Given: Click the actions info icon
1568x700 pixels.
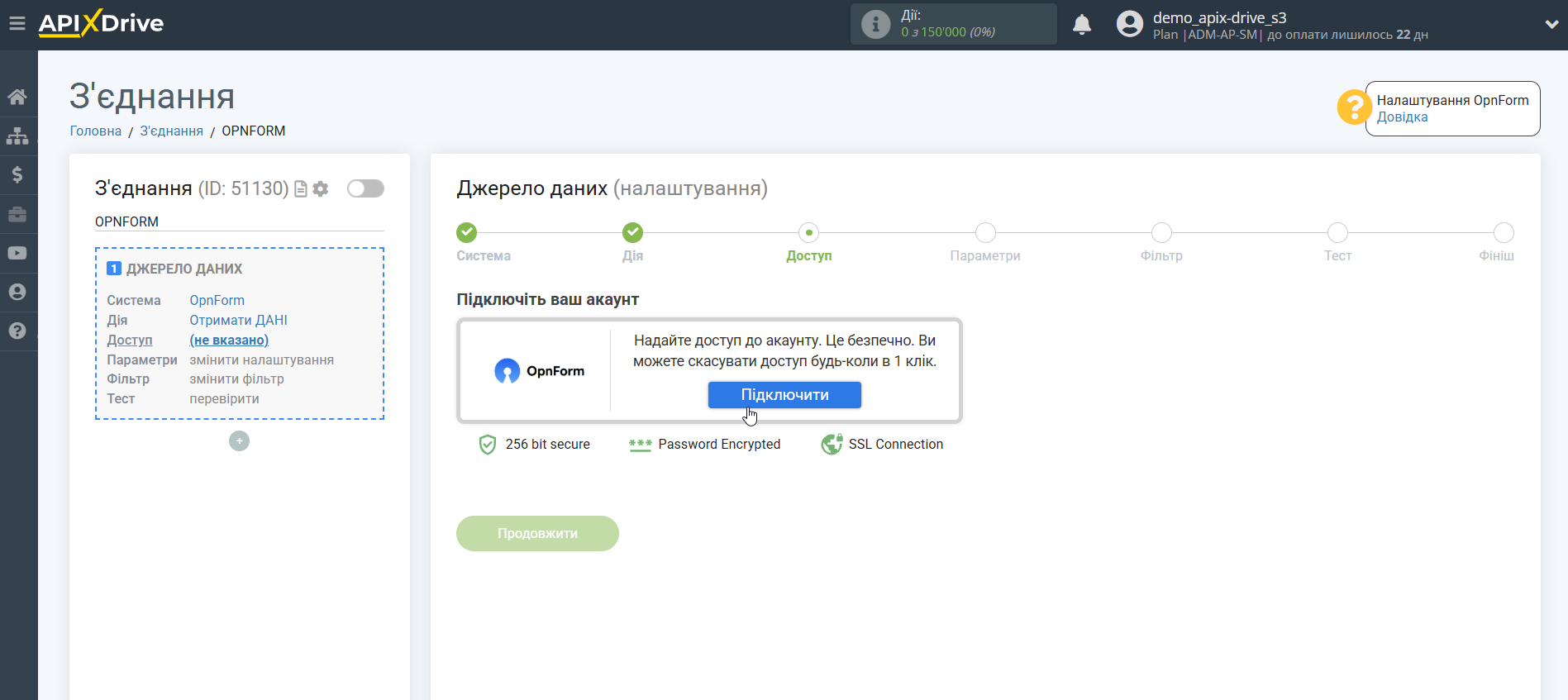Looking at the screenshot, I should click(x=875, y=24).
